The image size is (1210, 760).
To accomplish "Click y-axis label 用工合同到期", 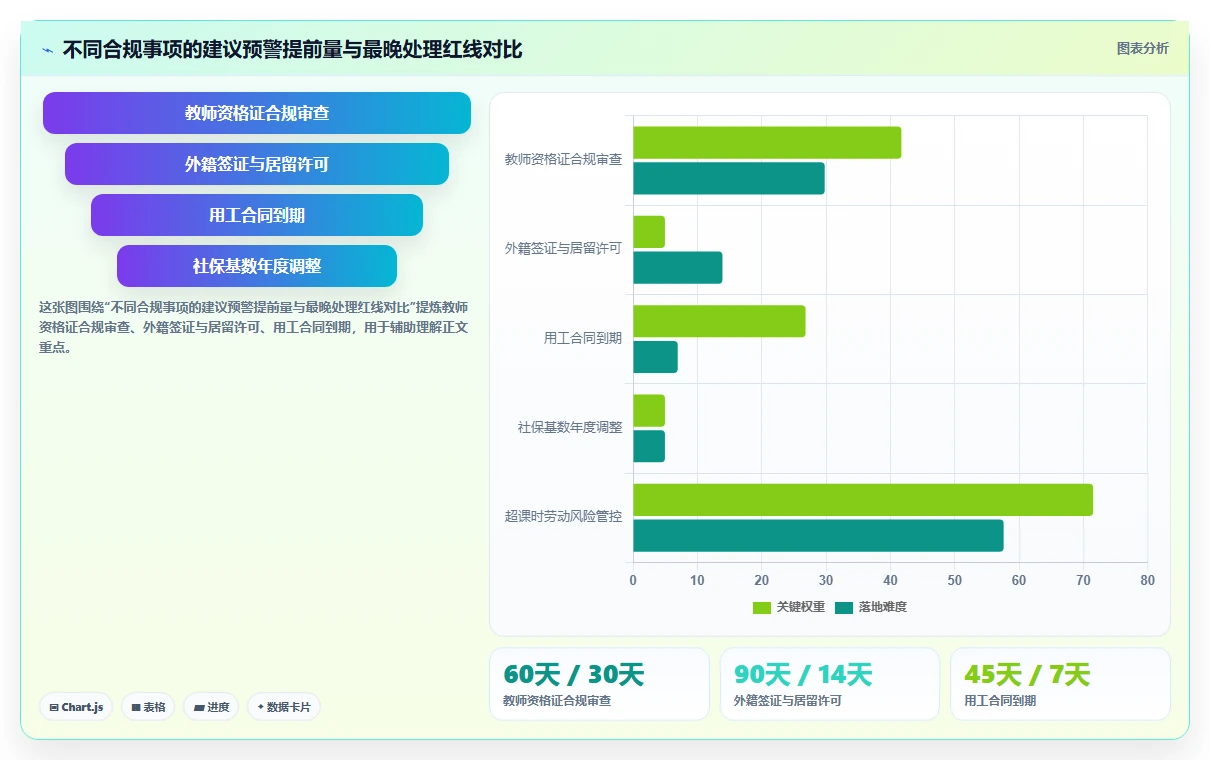I will 583,338.
